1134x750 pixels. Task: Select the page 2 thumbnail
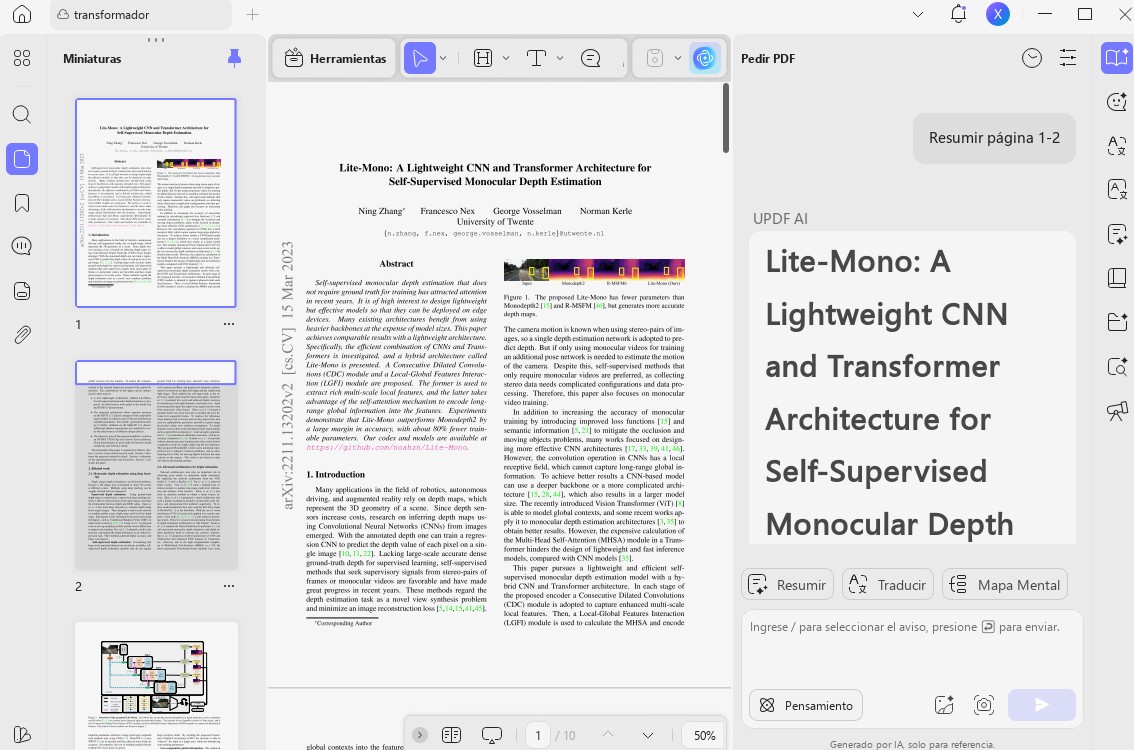[x=156, y=464]
